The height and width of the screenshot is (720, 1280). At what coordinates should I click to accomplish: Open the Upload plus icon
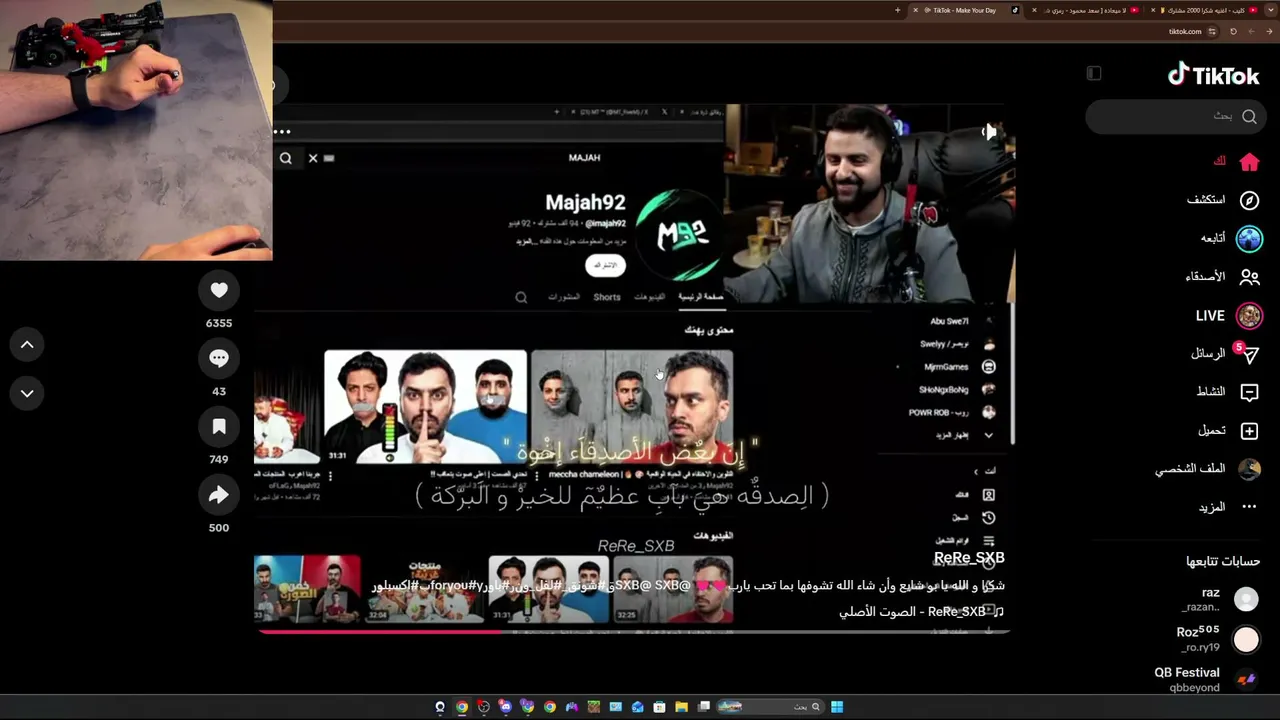1249,431
